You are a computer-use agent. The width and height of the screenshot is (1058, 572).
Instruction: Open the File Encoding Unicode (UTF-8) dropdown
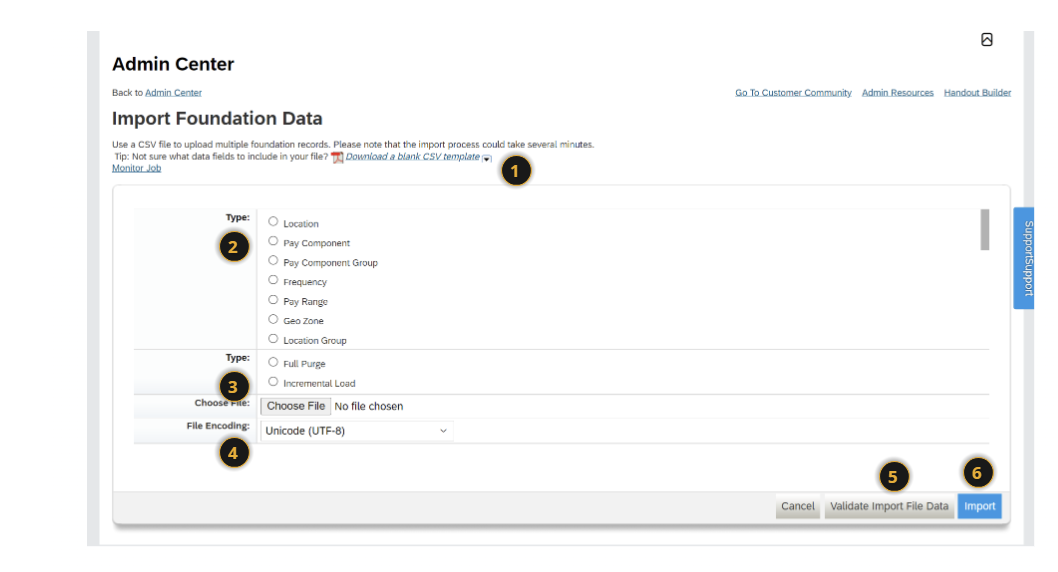tap(357, 431)
